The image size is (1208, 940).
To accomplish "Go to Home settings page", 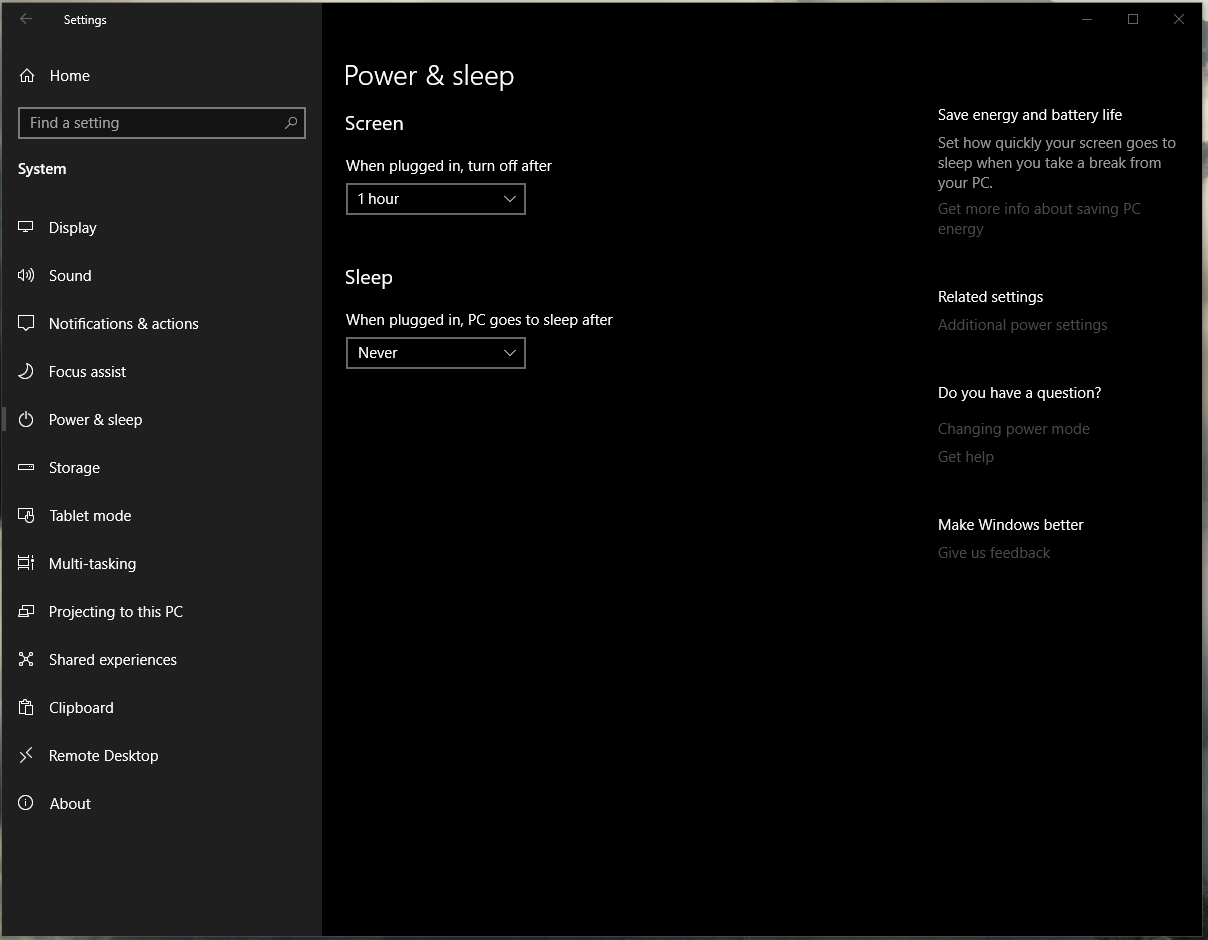I will 69,76.
